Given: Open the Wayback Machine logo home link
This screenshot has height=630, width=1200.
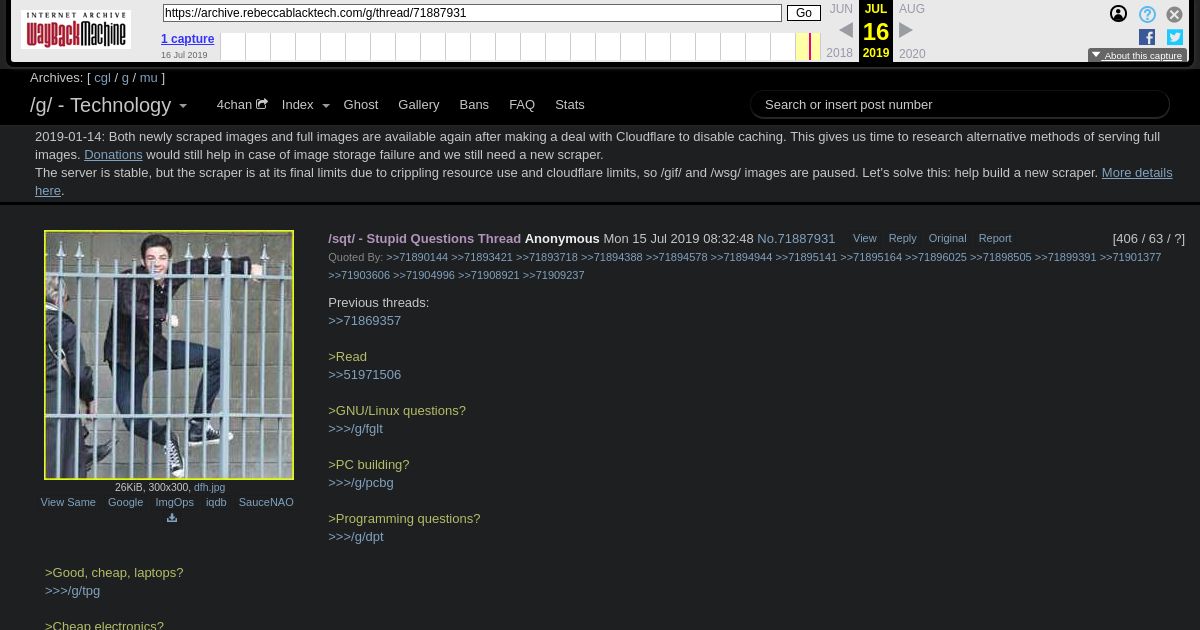Looking at the screenshot, I should [76, 30].
